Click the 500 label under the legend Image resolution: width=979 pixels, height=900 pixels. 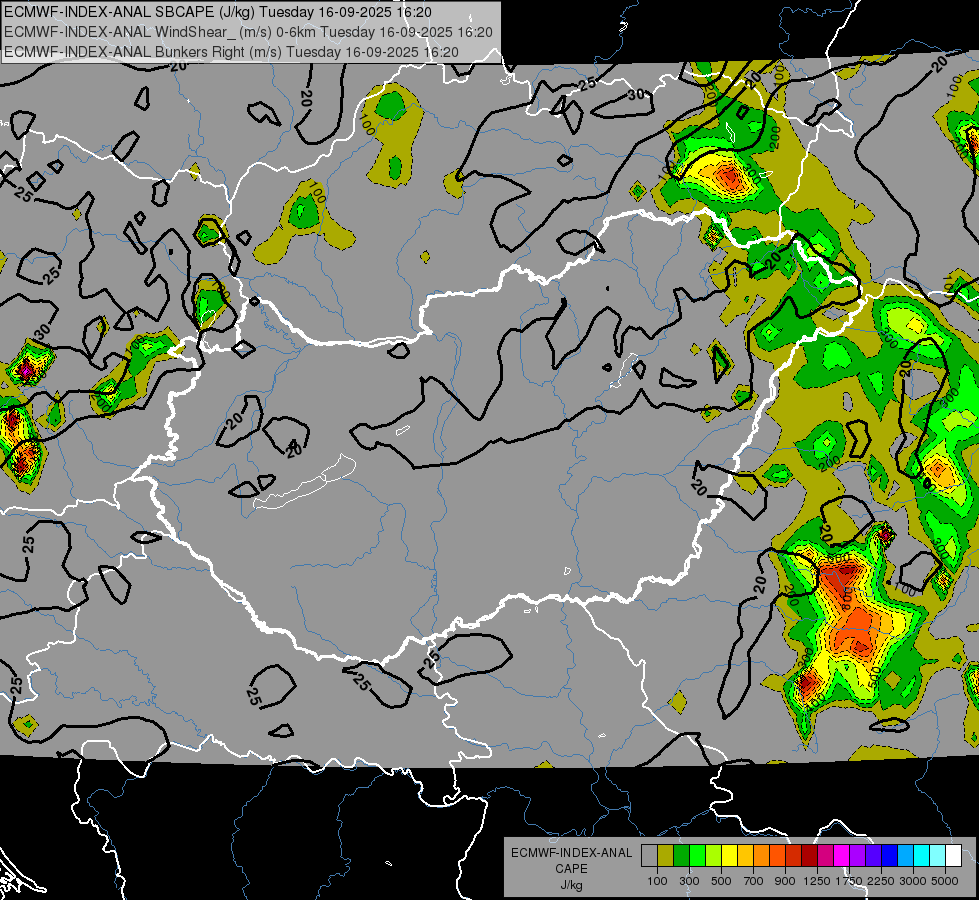(721, 881)
